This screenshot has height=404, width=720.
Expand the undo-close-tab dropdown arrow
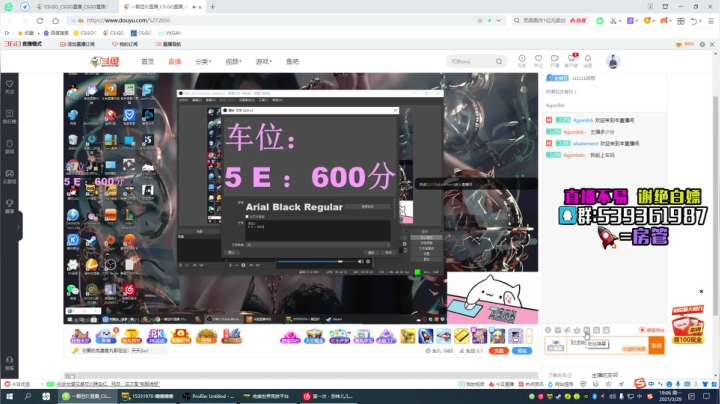pos(701,21)
